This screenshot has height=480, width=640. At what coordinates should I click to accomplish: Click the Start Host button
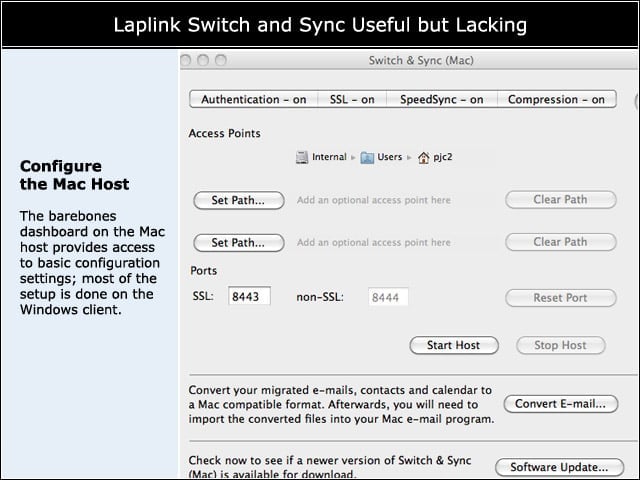click(454, 345)
